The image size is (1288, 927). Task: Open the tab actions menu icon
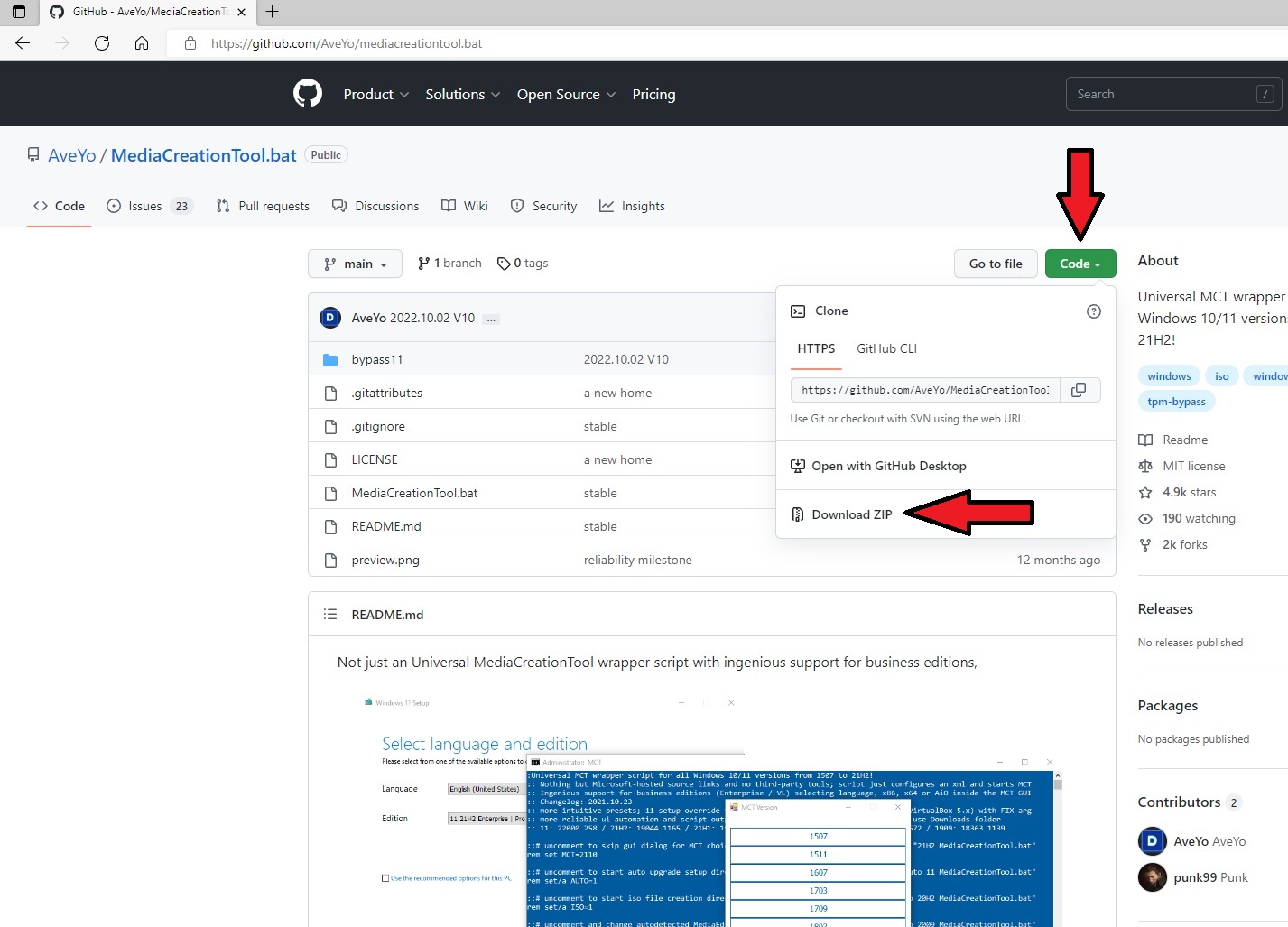click(19, 12)
